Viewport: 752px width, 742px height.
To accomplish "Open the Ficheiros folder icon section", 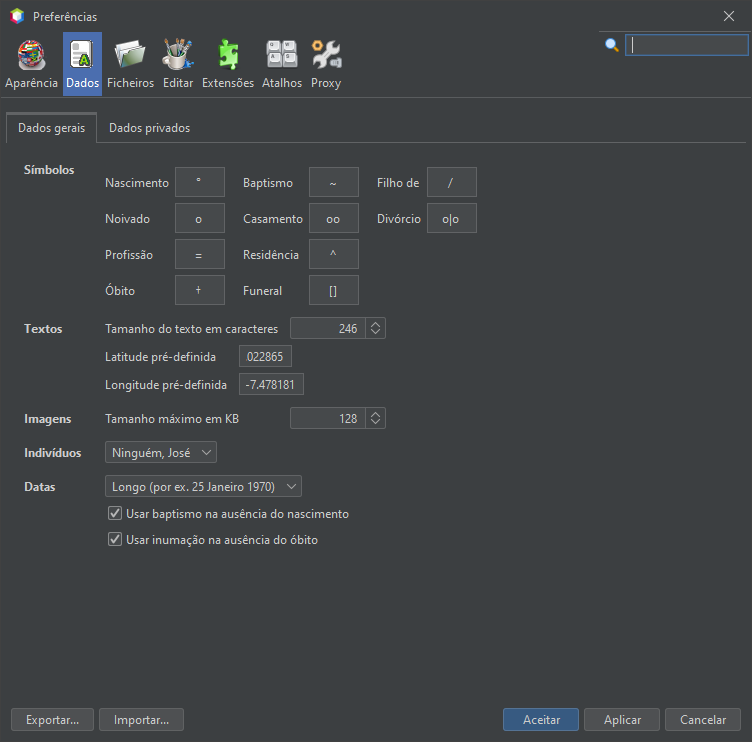I will (x=131, y=64).
